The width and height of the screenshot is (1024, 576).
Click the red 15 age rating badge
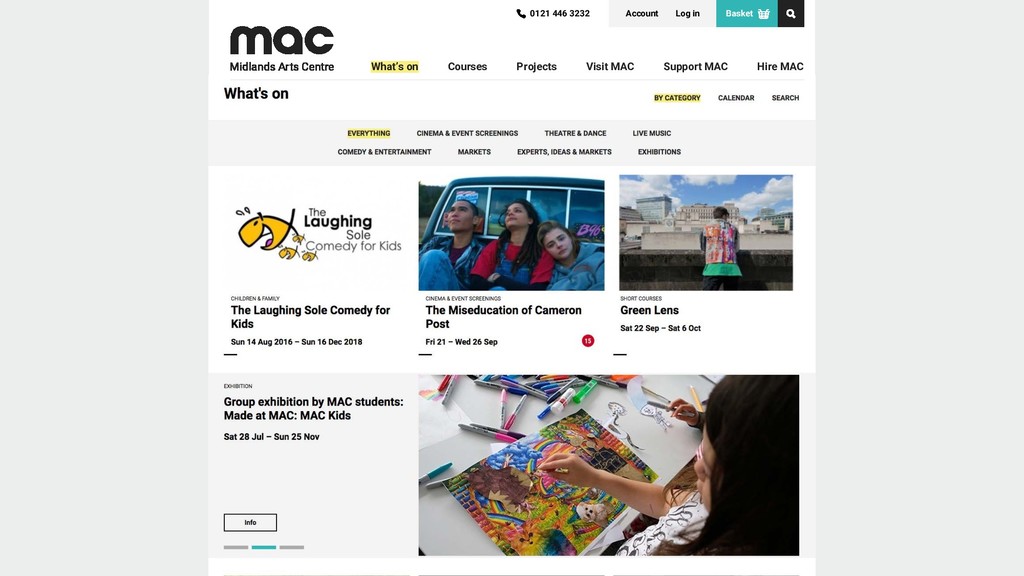(588, 341)
